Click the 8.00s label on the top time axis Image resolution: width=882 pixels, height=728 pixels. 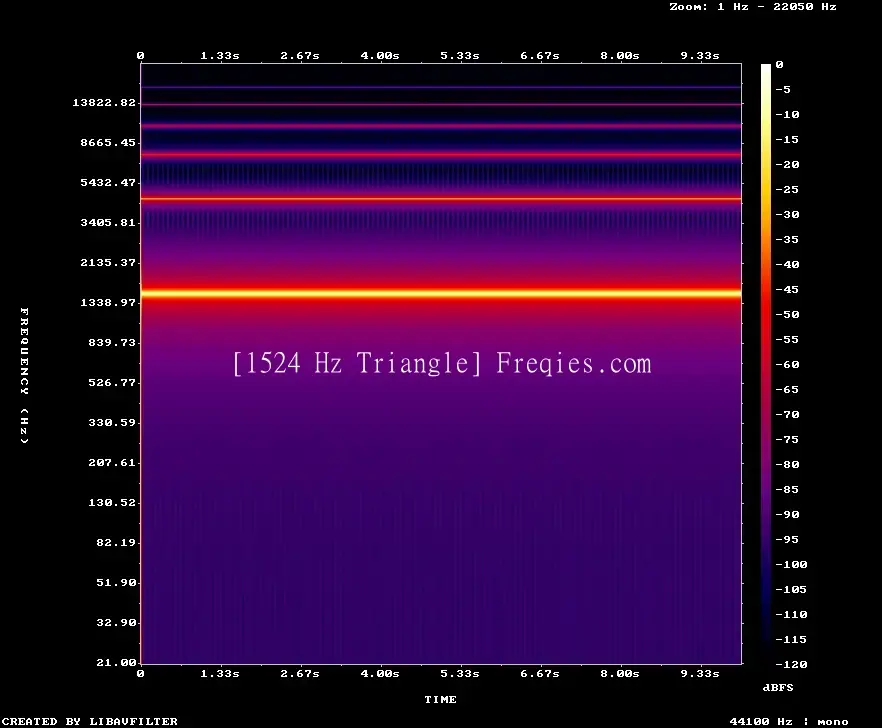point(620,56)
